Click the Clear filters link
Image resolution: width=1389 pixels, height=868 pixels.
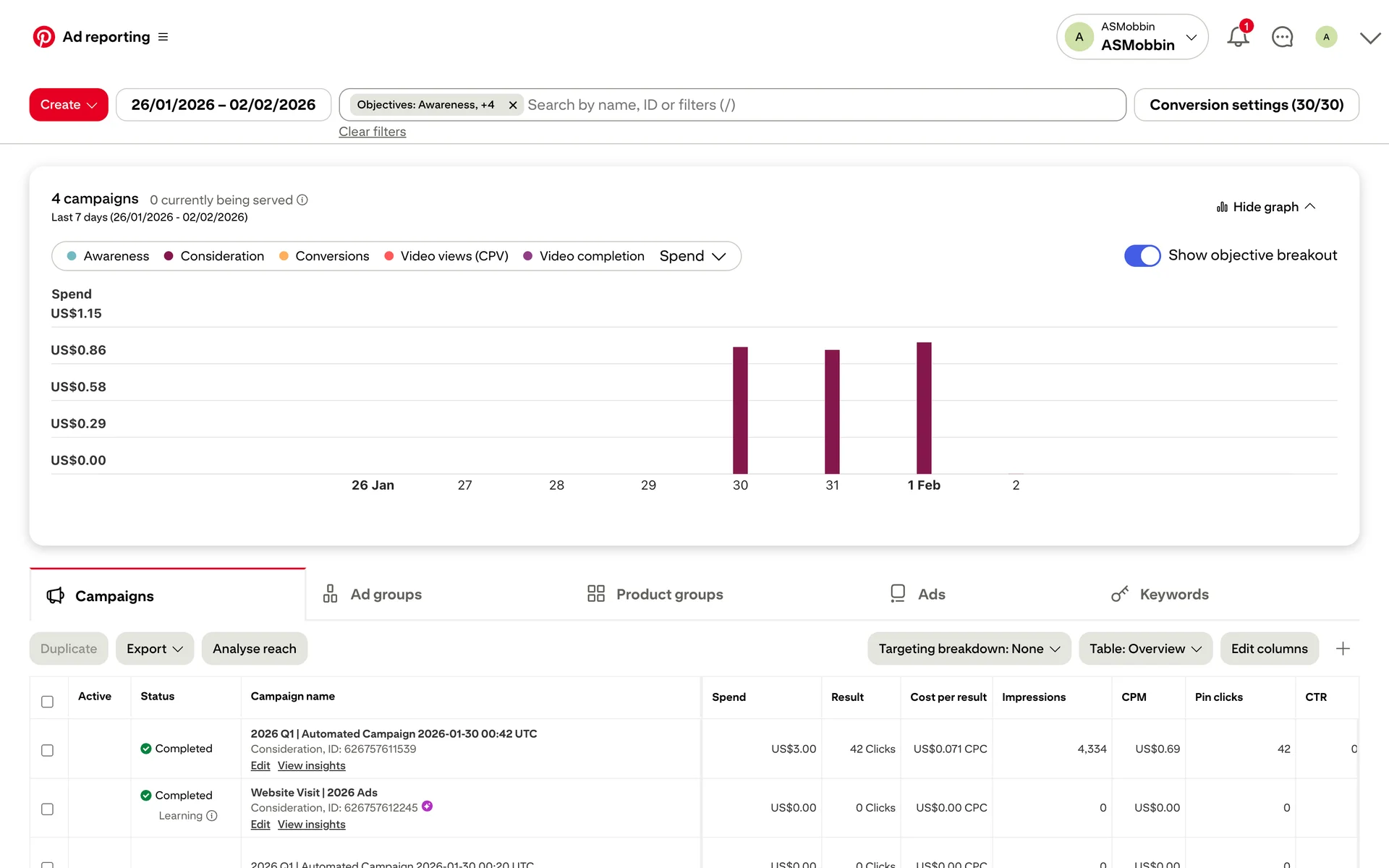pyautogui.click(x=372, y=132)
